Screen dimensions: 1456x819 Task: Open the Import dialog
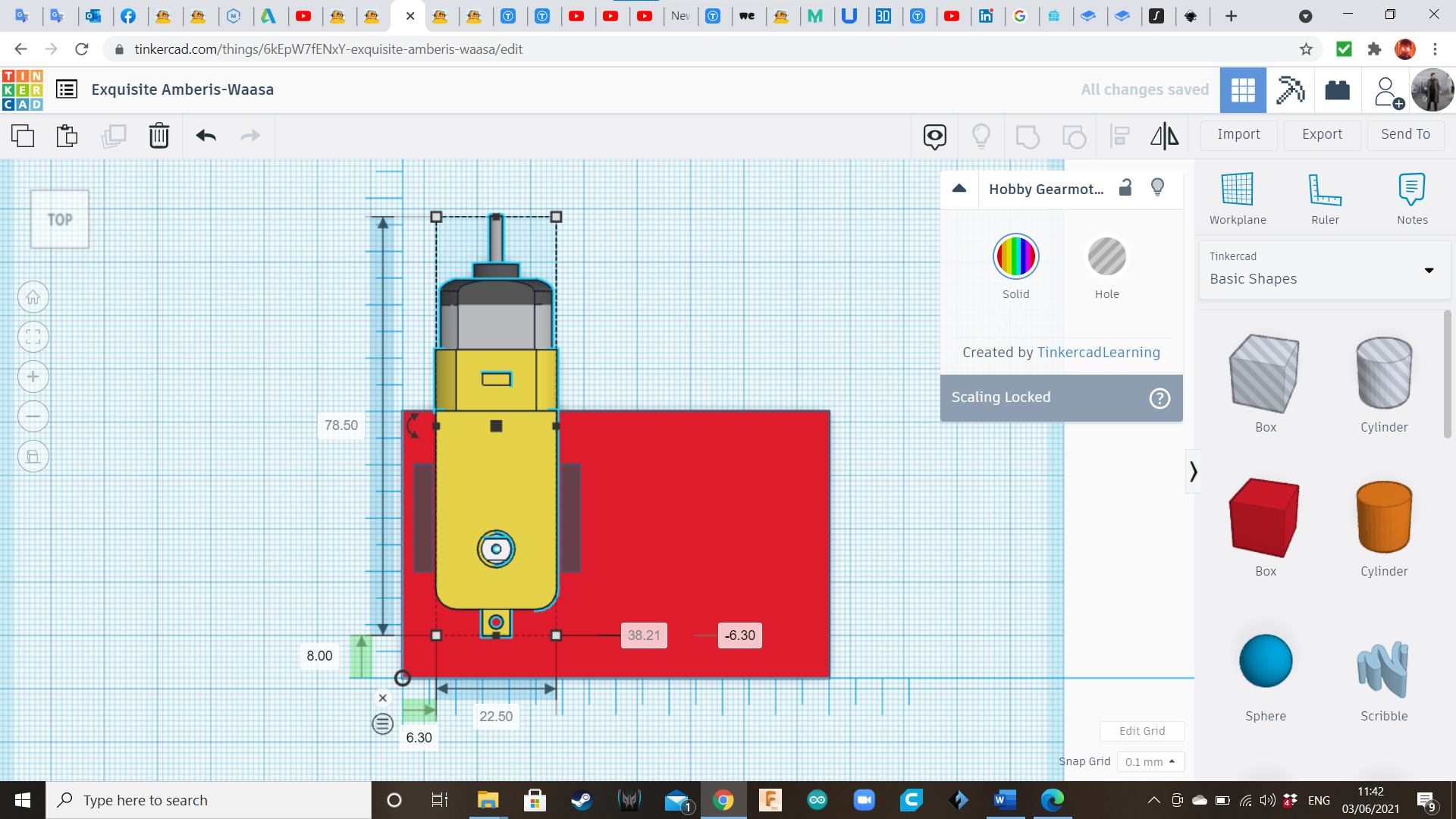[1238, 134]
